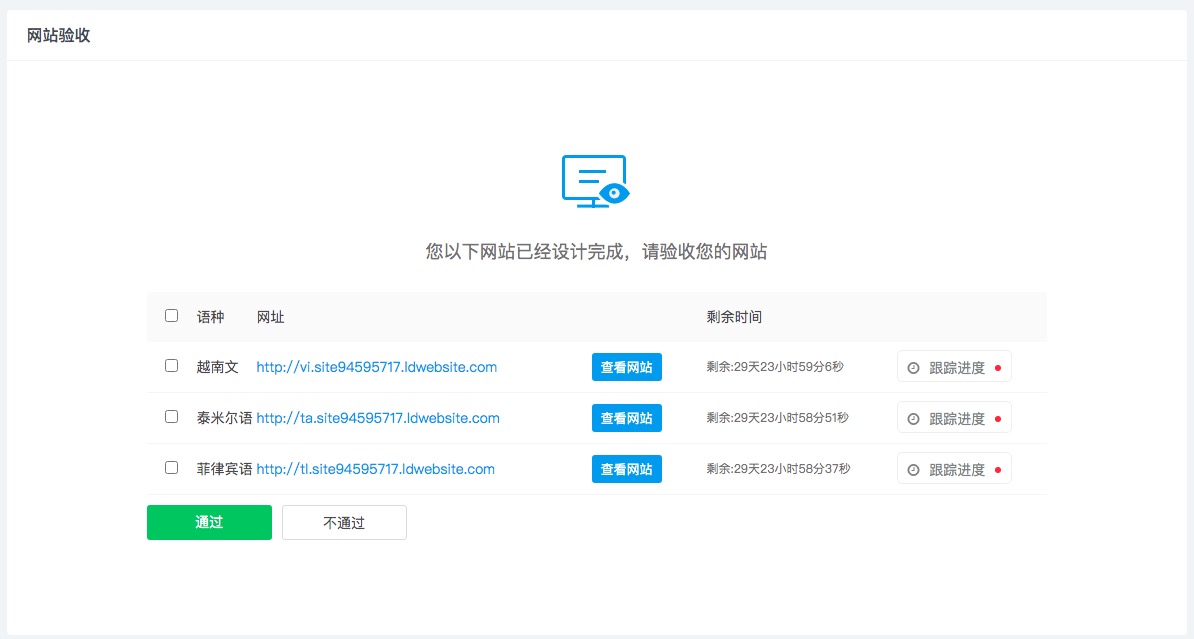Click 查看网站 for the Vietnamese site
The image size is (1194, 639).
click(x=626, y=366)
